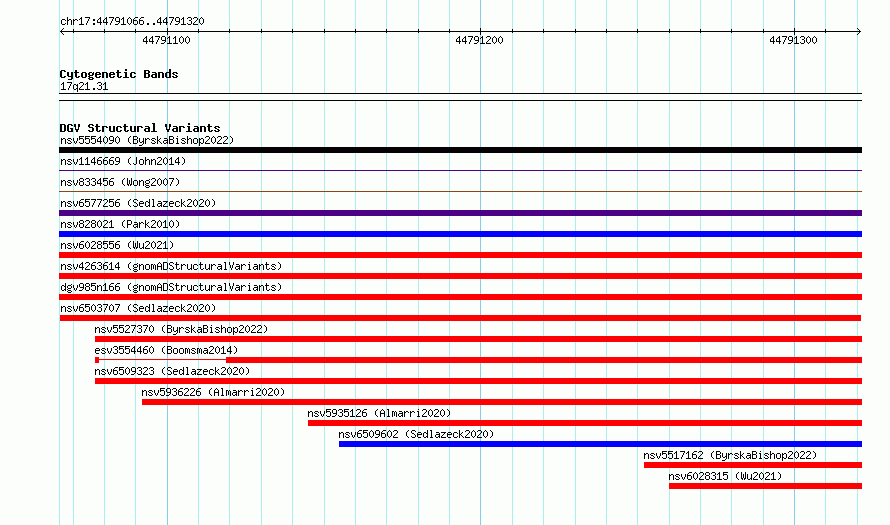This screenshot has width=890, height=525.
Task: Click the DGV Structural Variants track title
Action: pos(140,128)
